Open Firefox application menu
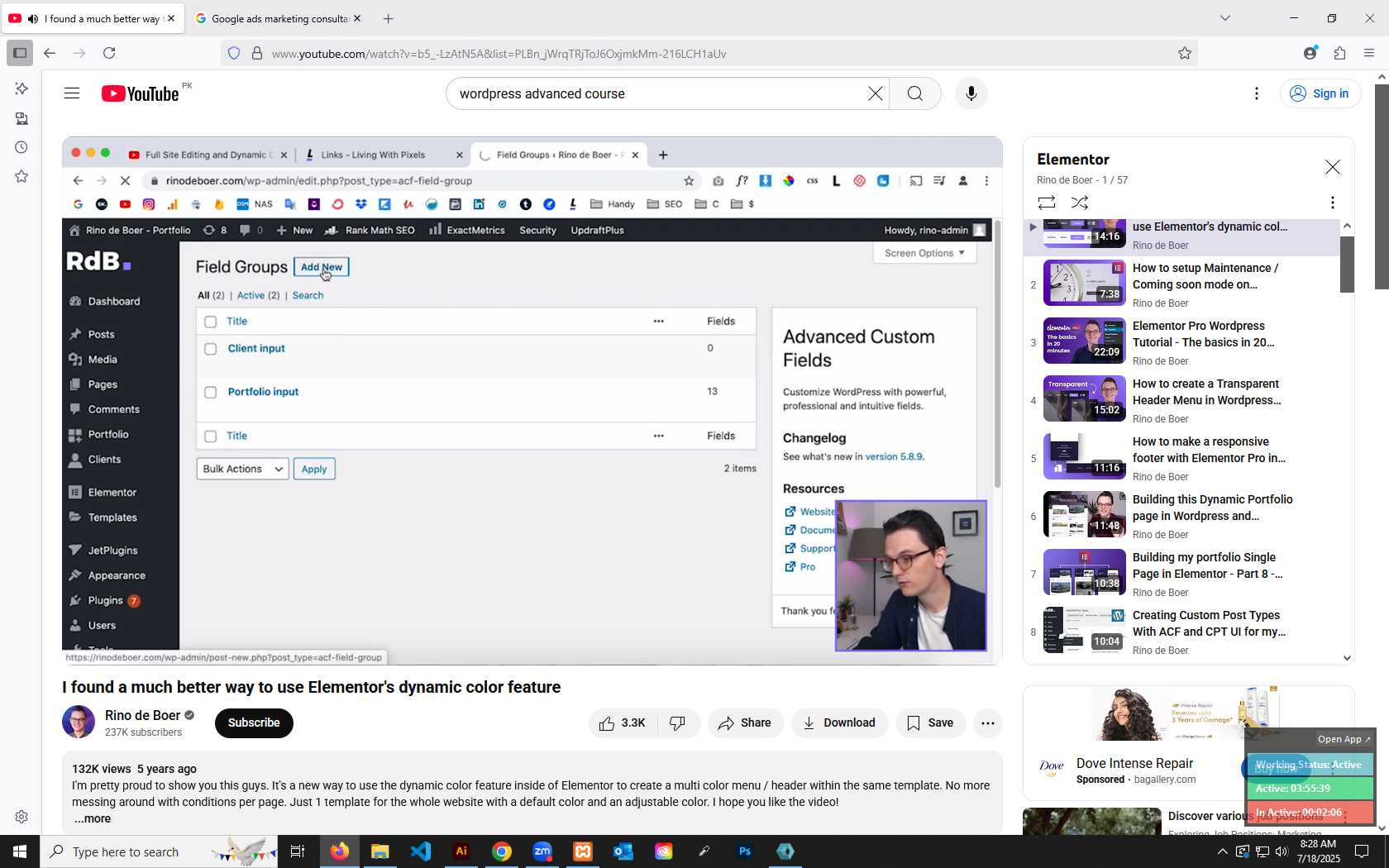This screenshot has height=868, width=1389. click(x=1369, y=54)
